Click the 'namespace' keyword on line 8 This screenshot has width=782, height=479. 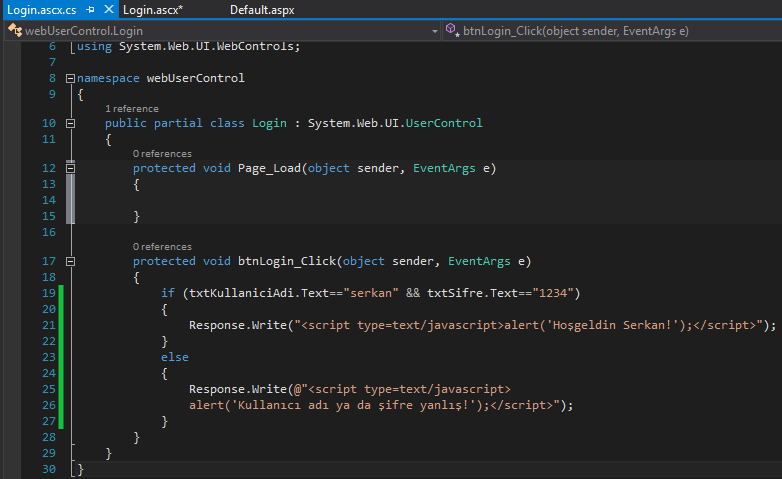(108, 78)
